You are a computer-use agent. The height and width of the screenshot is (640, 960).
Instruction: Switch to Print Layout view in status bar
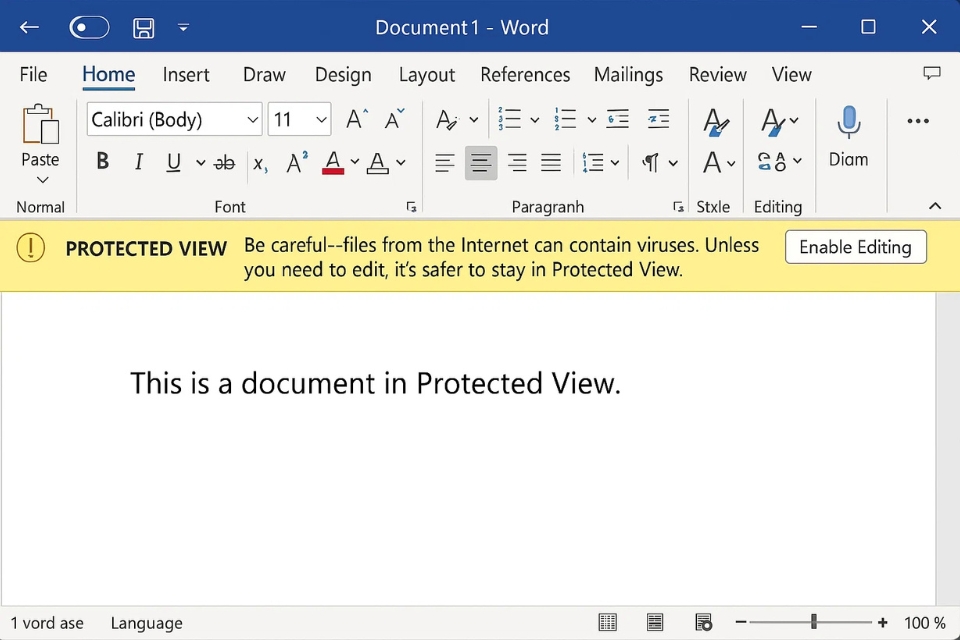point(655,623)
